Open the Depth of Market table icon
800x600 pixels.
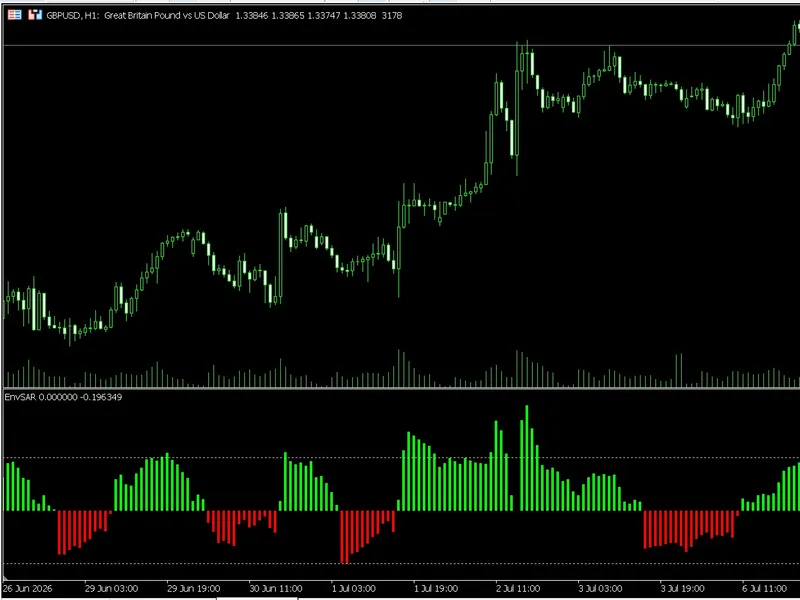point(14,15)
